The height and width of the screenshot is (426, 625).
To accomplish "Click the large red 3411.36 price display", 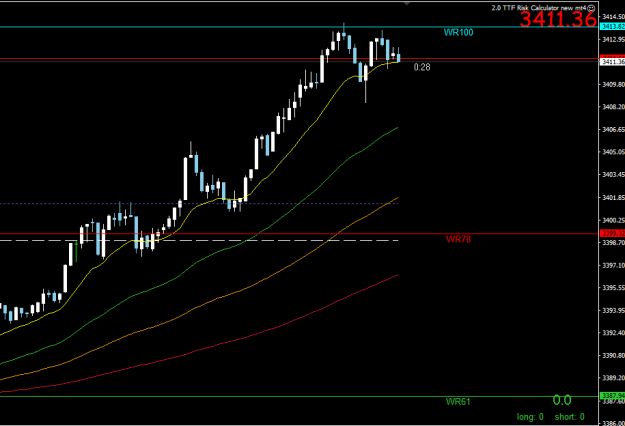I will pyautogui.click(x=558, y=19).
